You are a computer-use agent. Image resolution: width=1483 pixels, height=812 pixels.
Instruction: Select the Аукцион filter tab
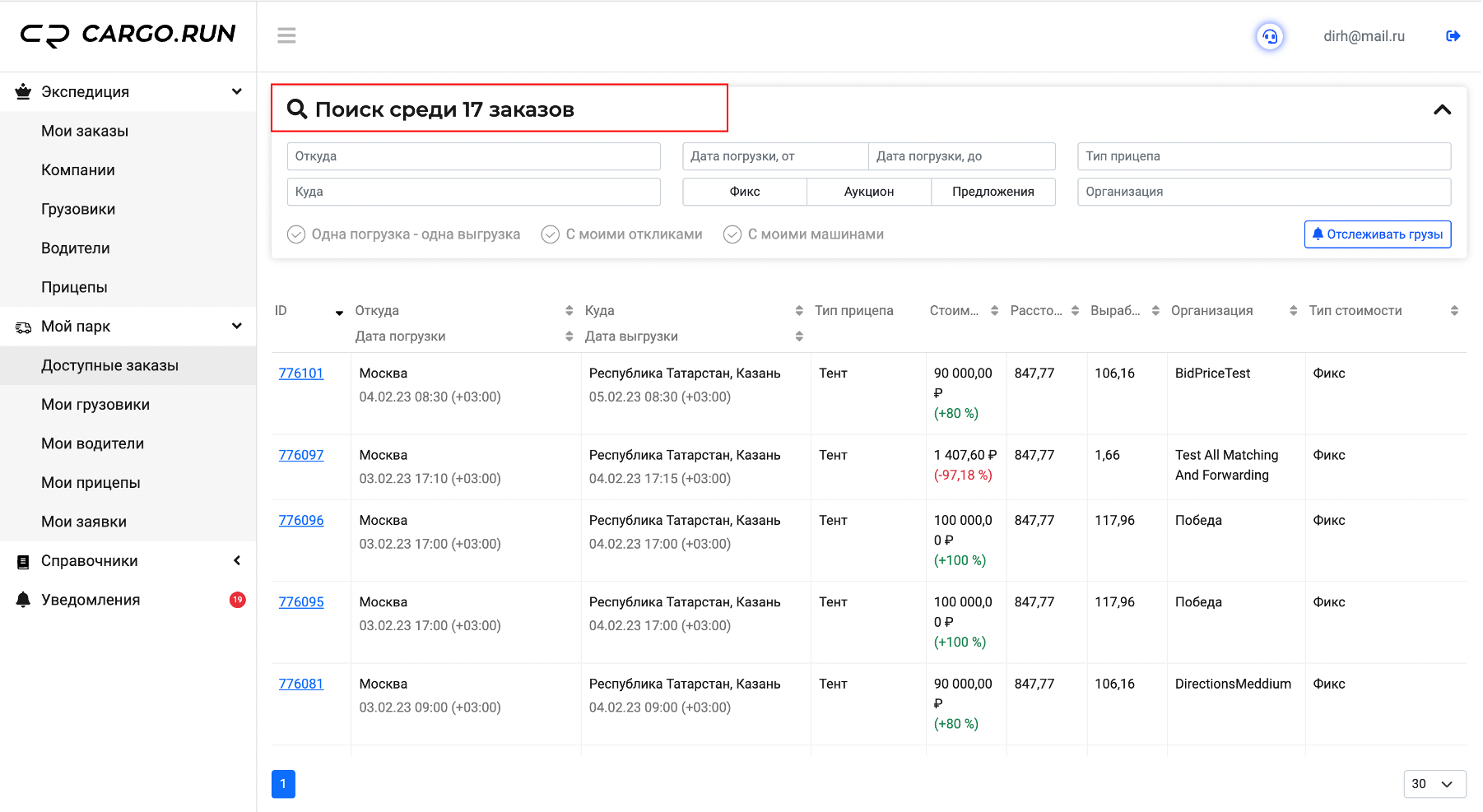[869, 192]
